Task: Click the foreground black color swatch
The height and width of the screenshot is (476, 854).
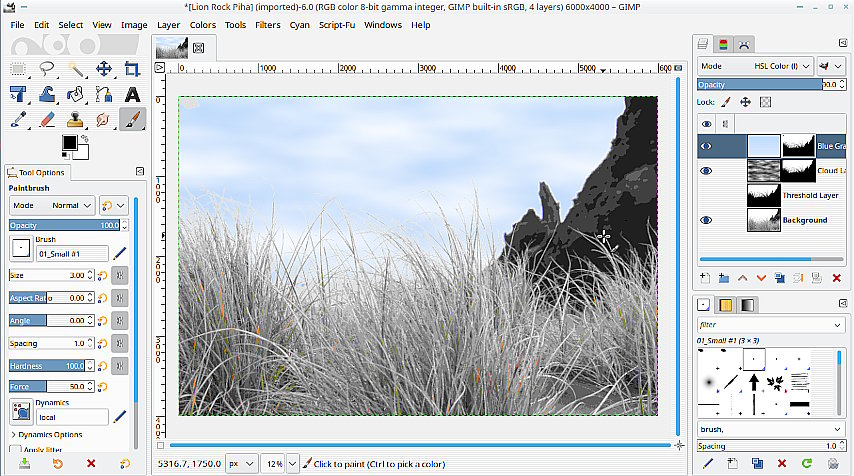Action: [69, 142]
